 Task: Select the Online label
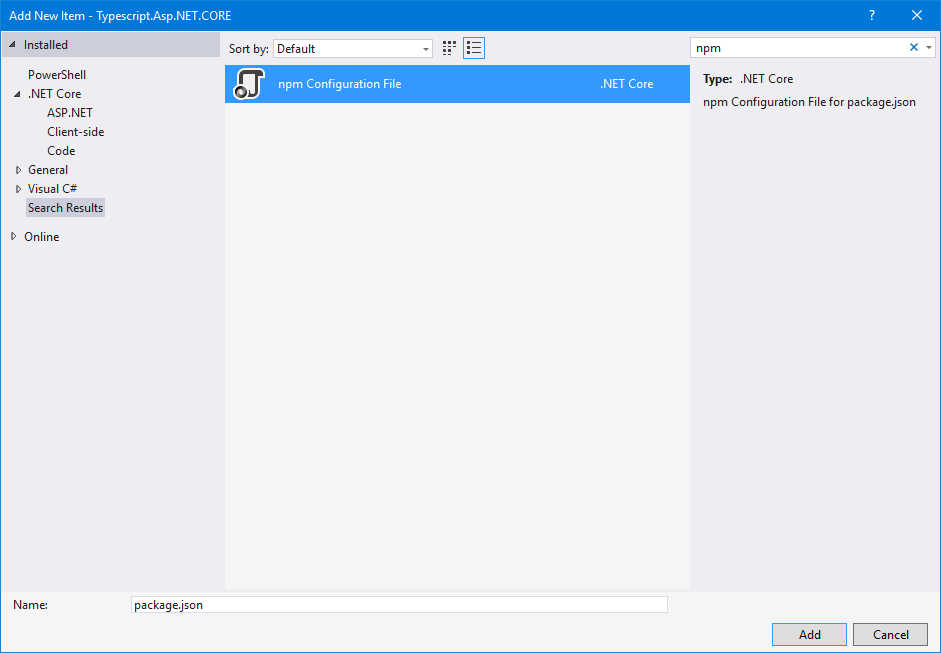click(x=41, y=236)
